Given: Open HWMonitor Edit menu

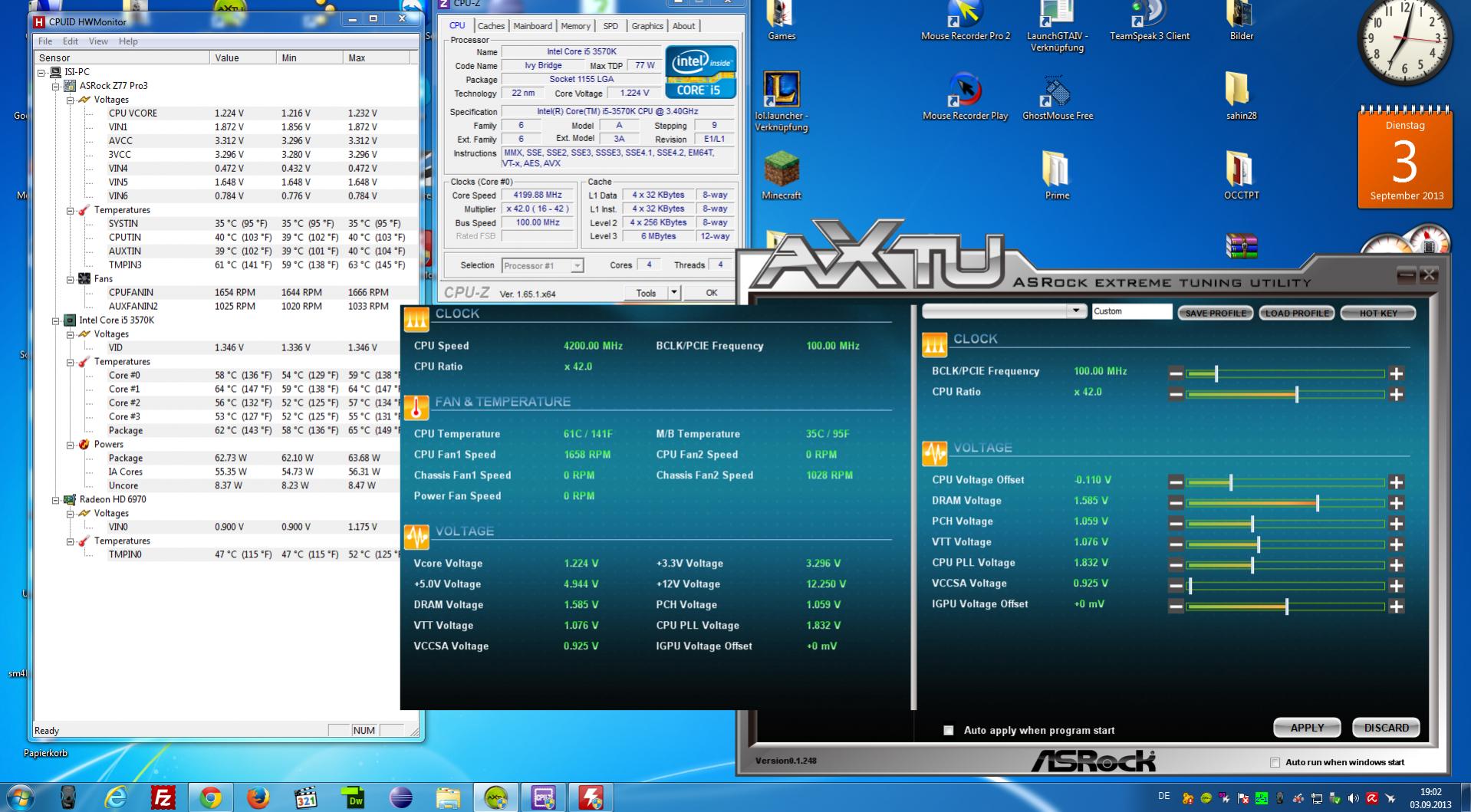Looking at the screenshot, I should (x=71, y=41).
